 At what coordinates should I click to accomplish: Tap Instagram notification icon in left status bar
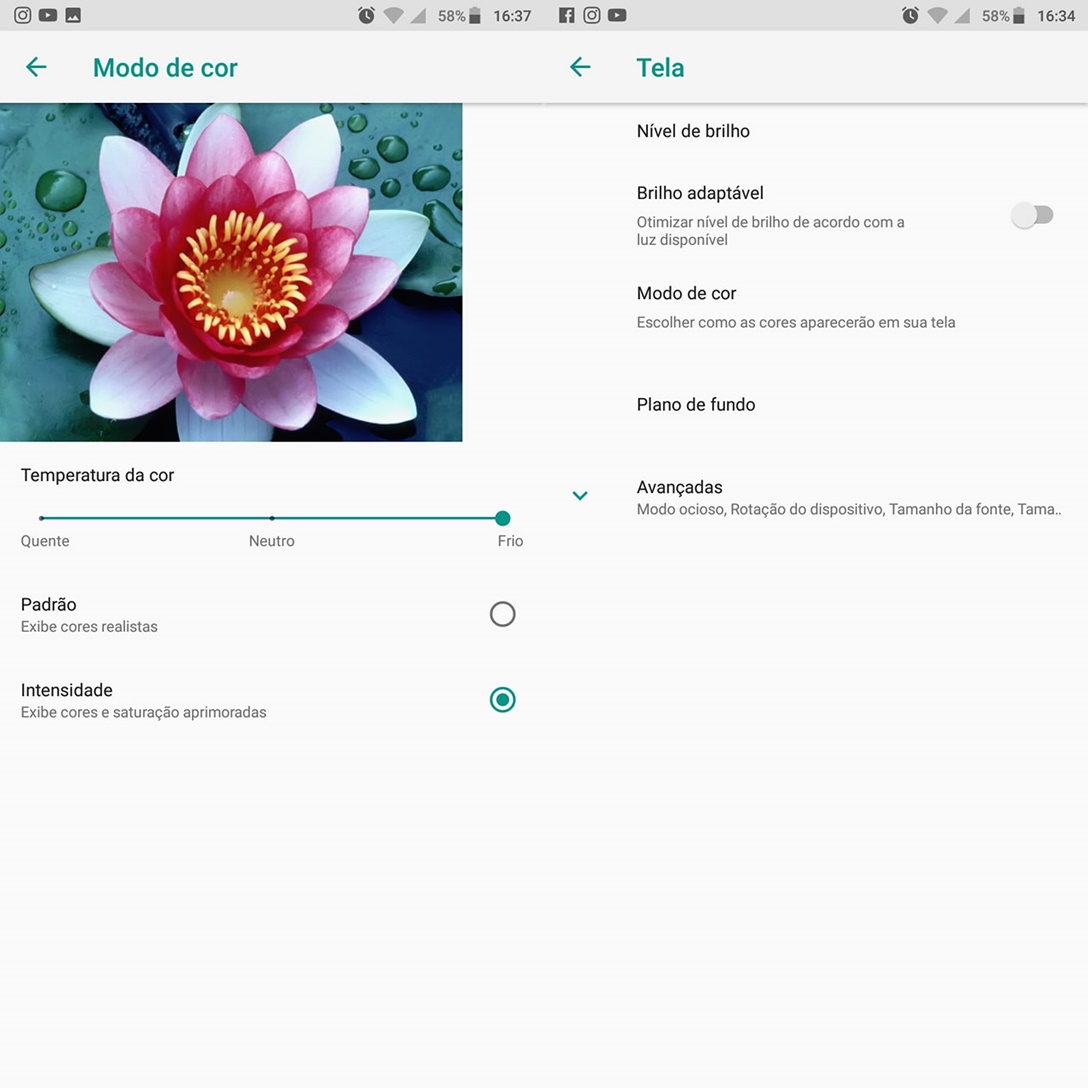[x=23, y=15]
